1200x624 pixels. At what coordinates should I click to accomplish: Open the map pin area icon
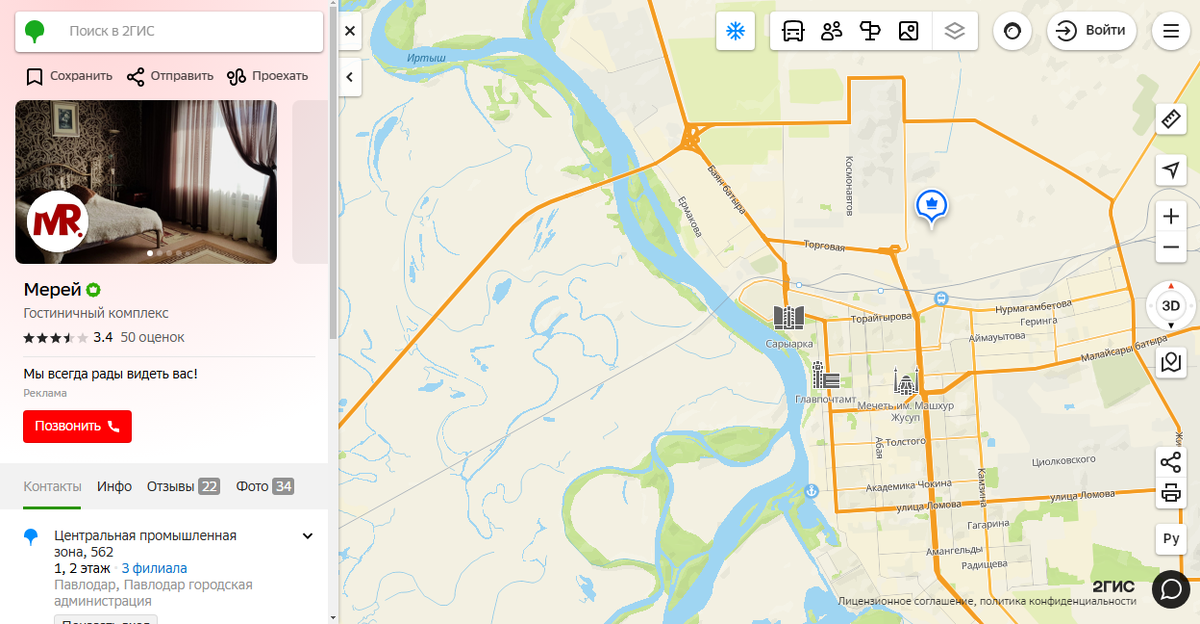pos(1171,361)
